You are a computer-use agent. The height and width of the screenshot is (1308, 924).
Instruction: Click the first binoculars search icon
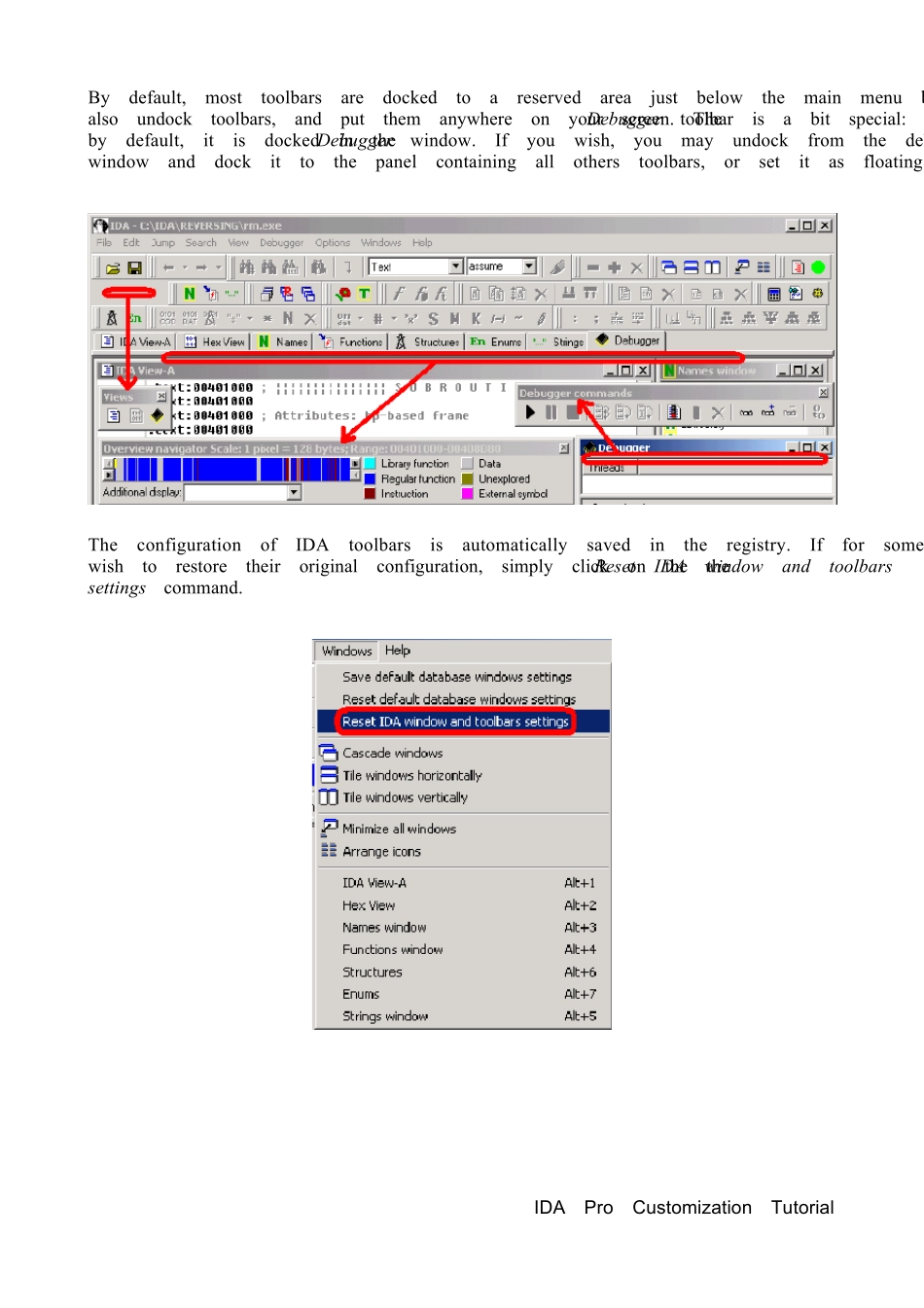click(x=246, y=267)
